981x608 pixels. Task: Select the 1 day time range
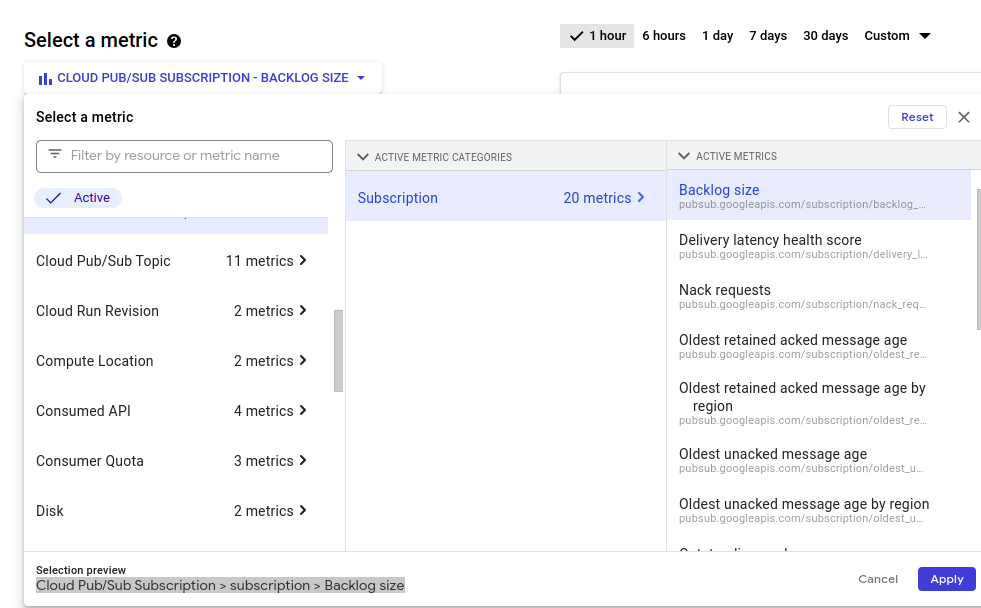pos(717,35)
